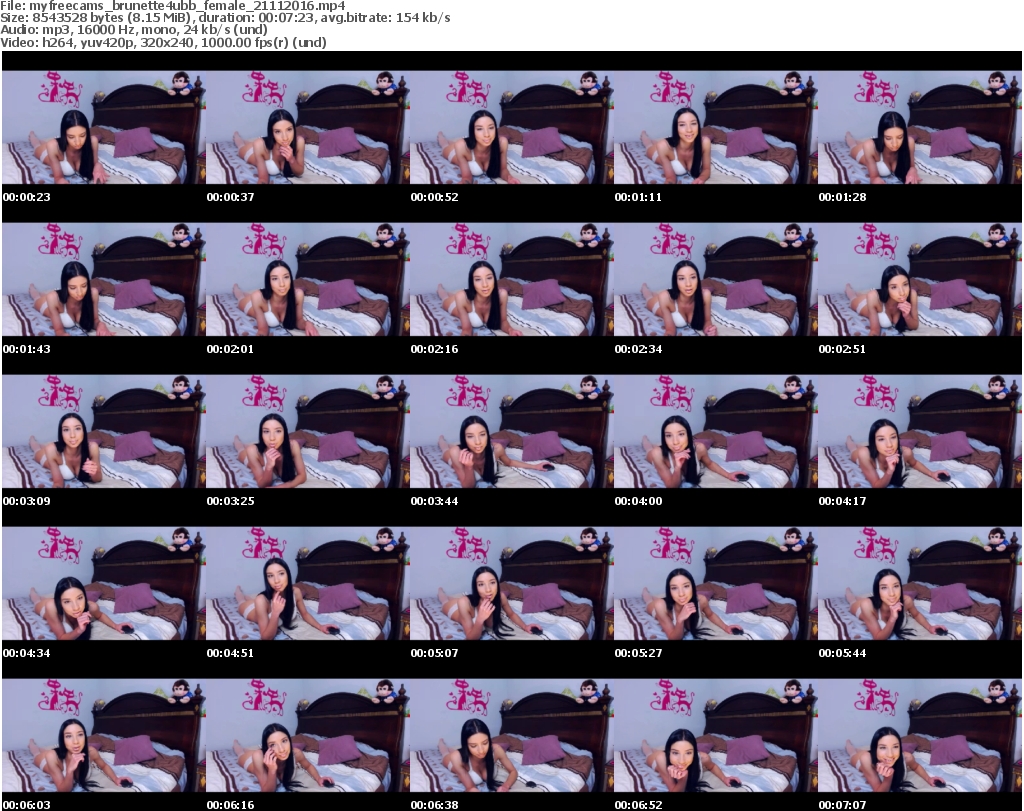Choose the thumbnail labeled 00:06:52

[x=715, y=736]
